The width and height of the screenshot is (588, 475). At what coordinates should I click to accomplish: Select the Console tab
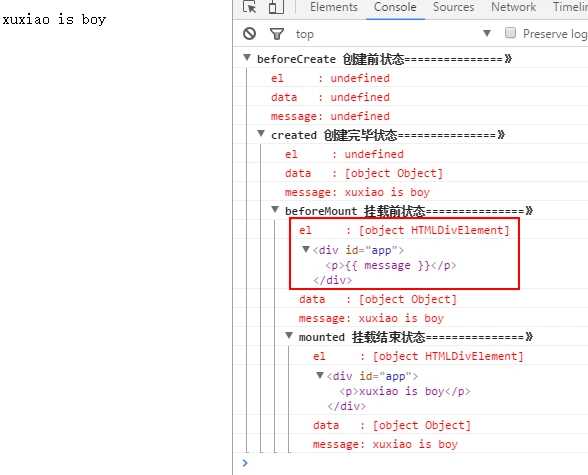pyautogui.click(x=395, y=7)
